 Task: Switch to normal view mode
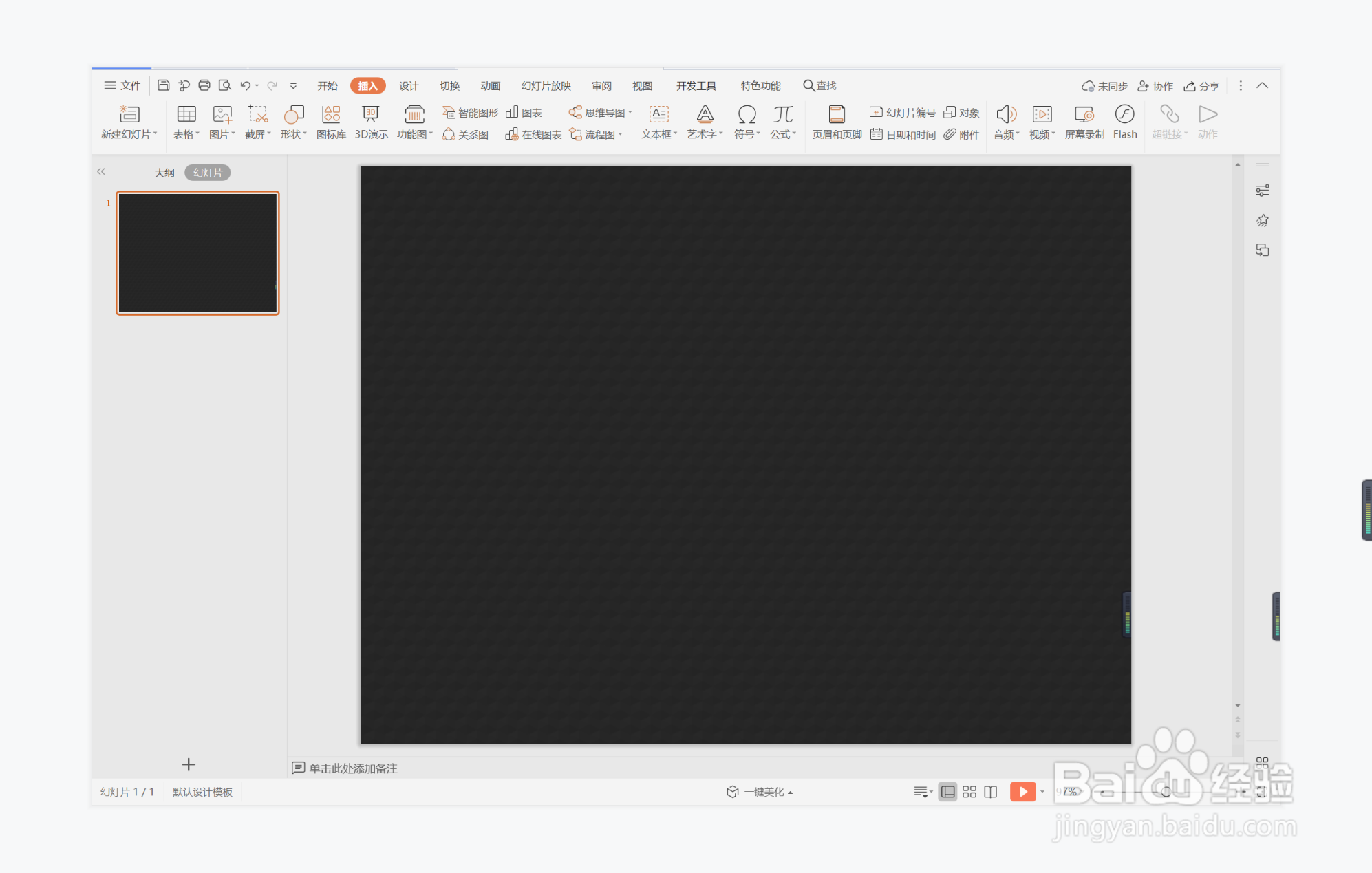(947, 792)
